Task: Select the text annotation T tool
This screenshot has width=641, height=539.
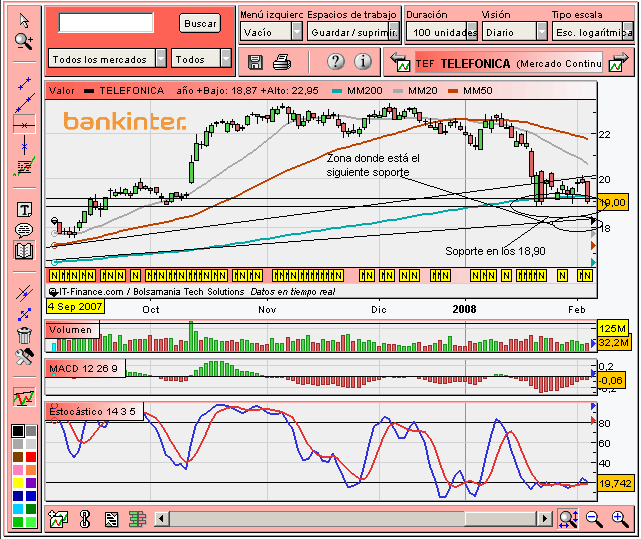Action: coord(24,210)
